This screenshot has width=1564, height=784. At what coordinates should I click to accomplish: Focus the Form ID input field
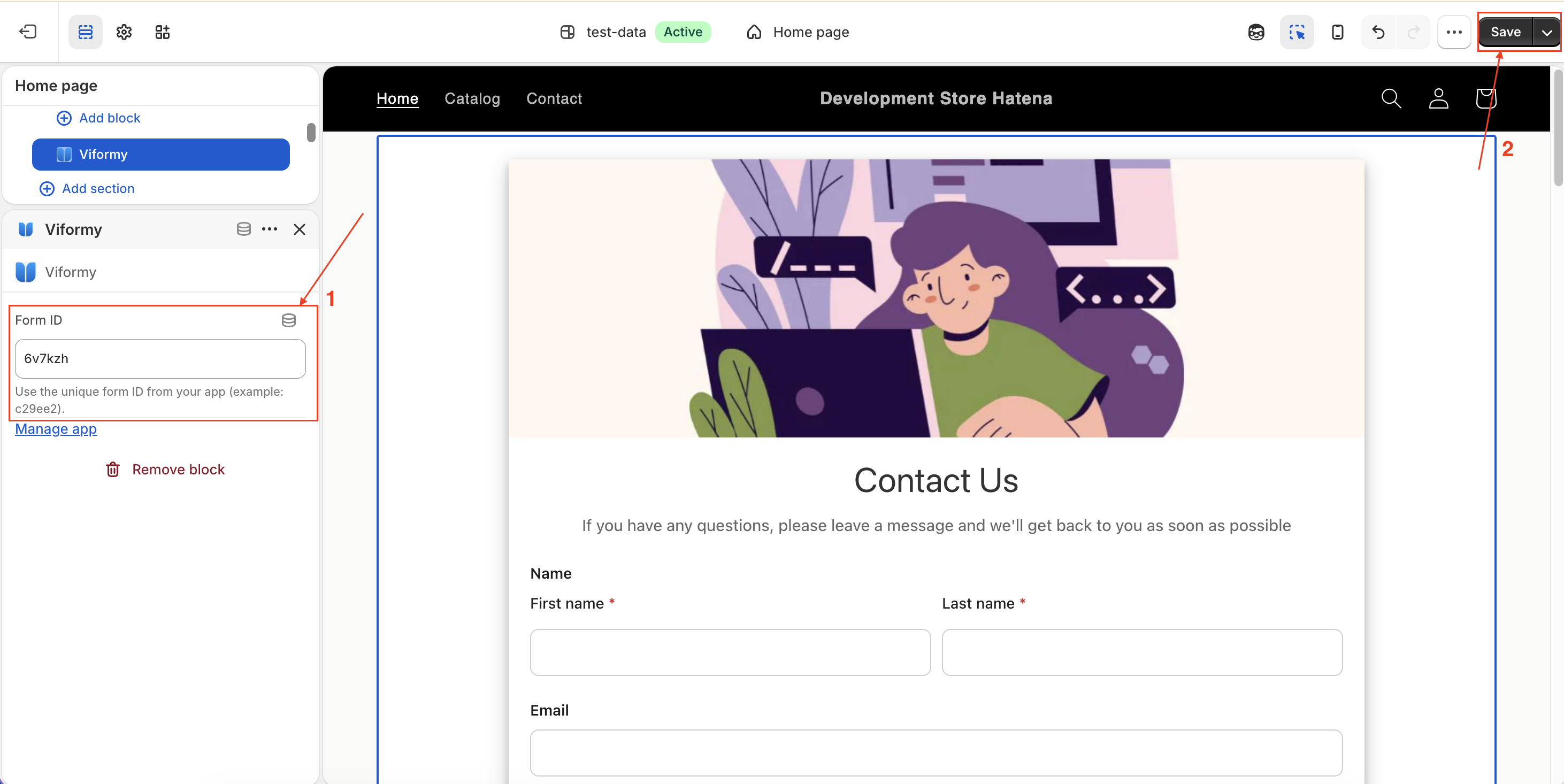coord(160,359)
